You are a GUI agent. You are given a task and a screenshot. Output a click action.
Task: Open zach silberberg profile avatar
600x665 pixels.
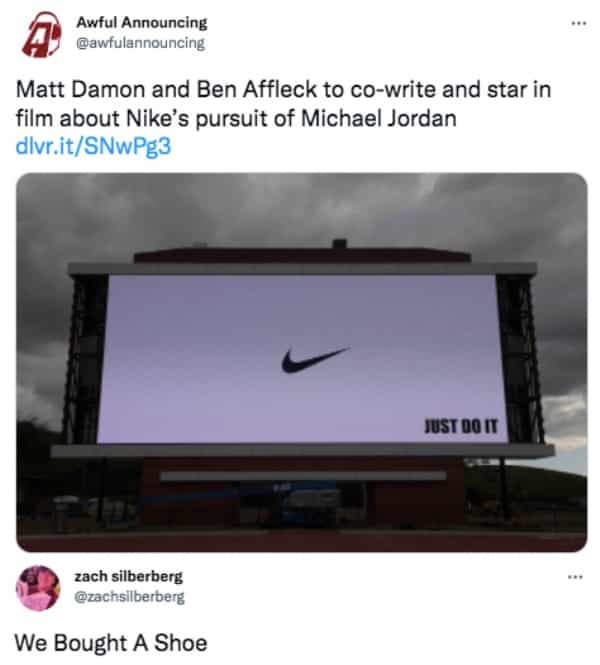38,588
